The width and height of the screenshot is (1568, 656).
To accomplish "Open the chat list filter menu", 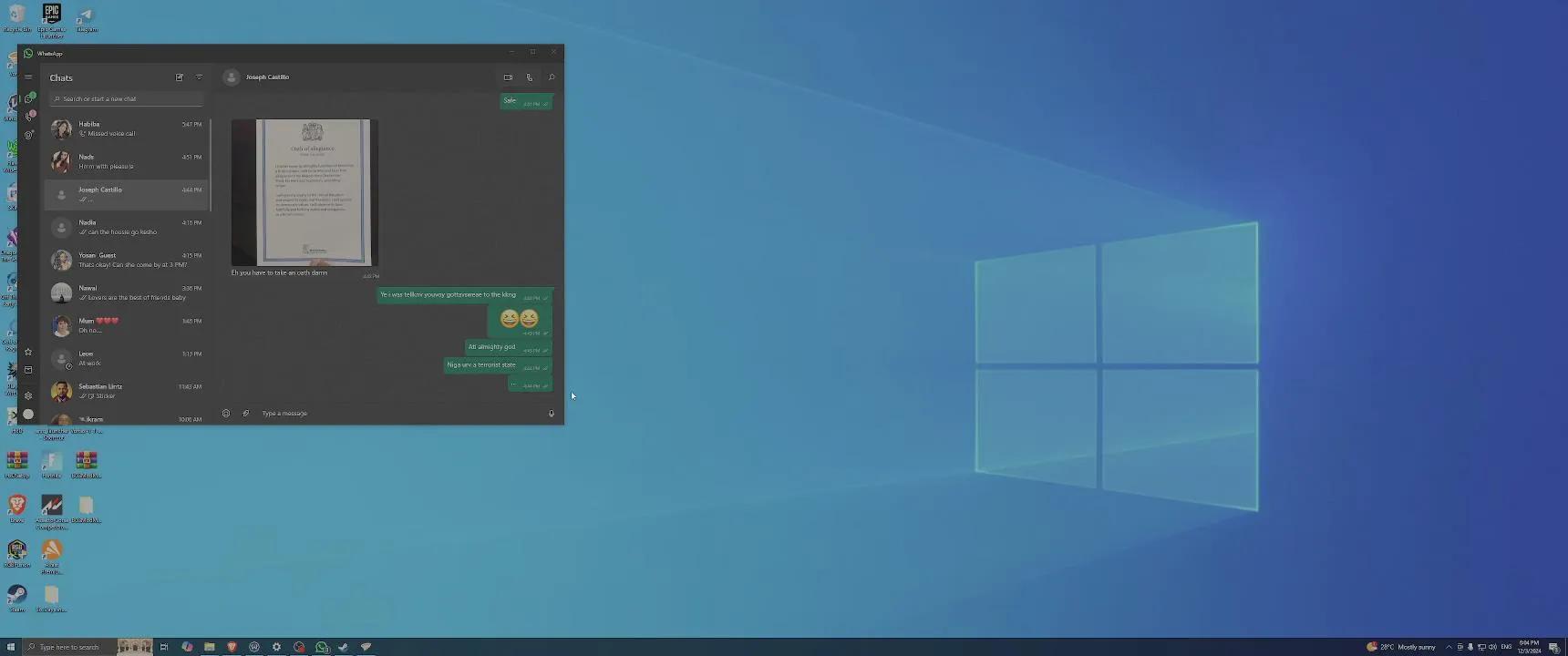I will click(200, 77).
